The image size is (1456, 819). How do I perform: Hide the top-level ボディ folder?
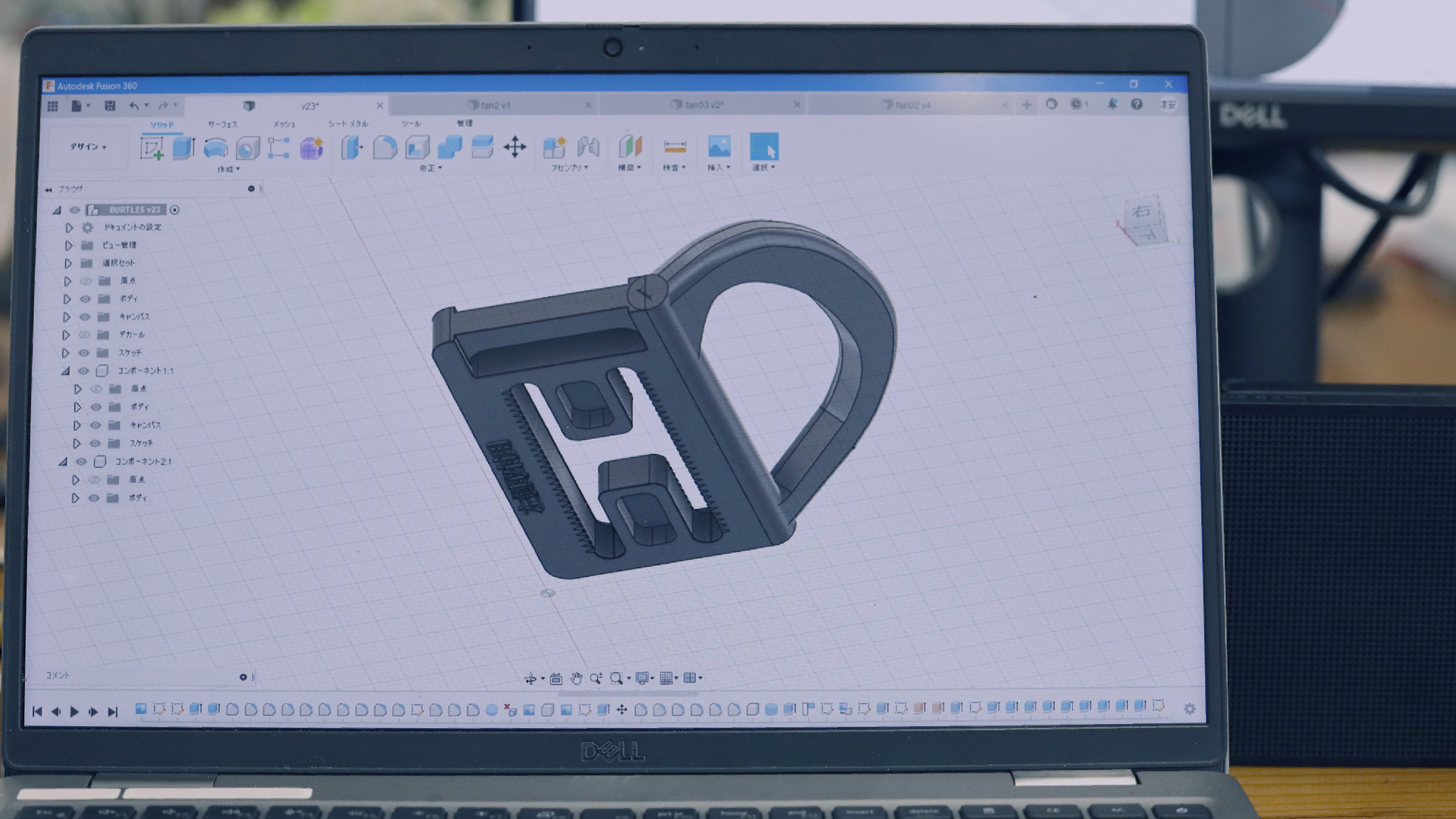pyautogui.click(x=85, y=299)
